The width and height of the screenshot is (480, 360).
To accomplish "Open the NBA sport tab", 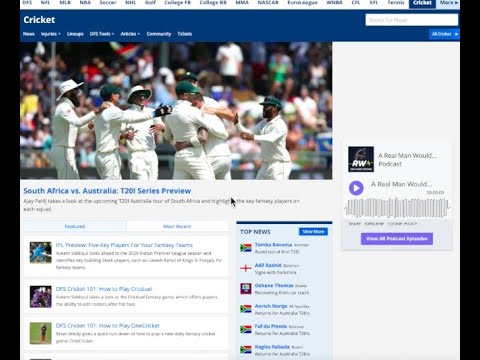I will coord(85,3).
